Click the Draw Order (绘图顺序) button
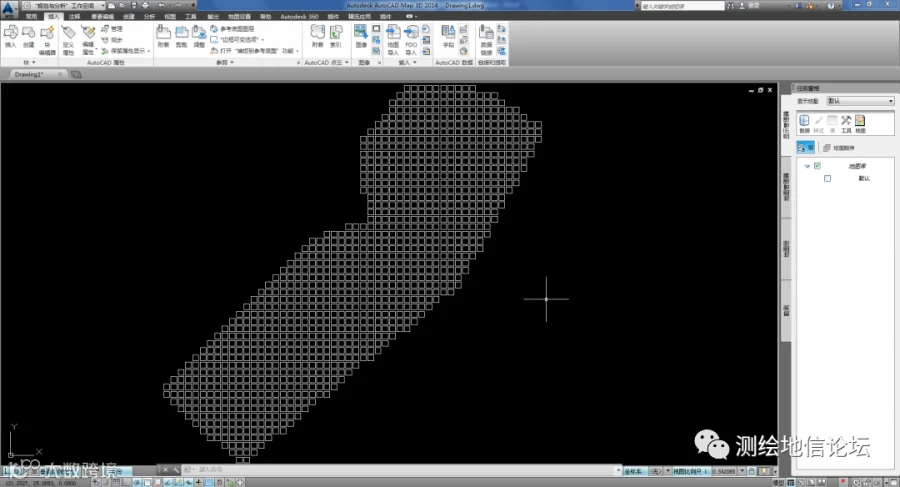 point(839,148)
